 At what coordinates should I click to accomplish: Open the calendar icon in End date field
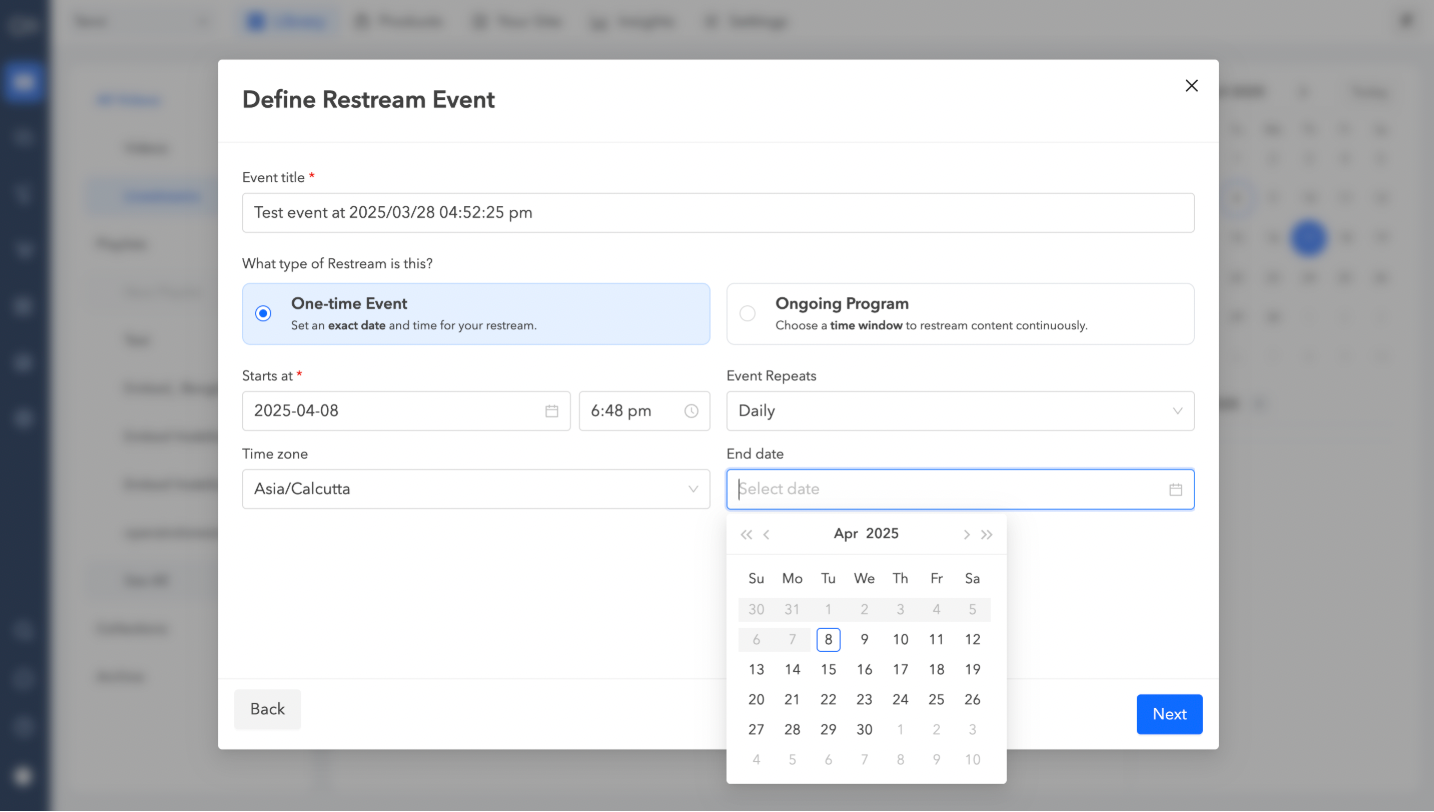pyautogui.click(x=1175, y=489)
